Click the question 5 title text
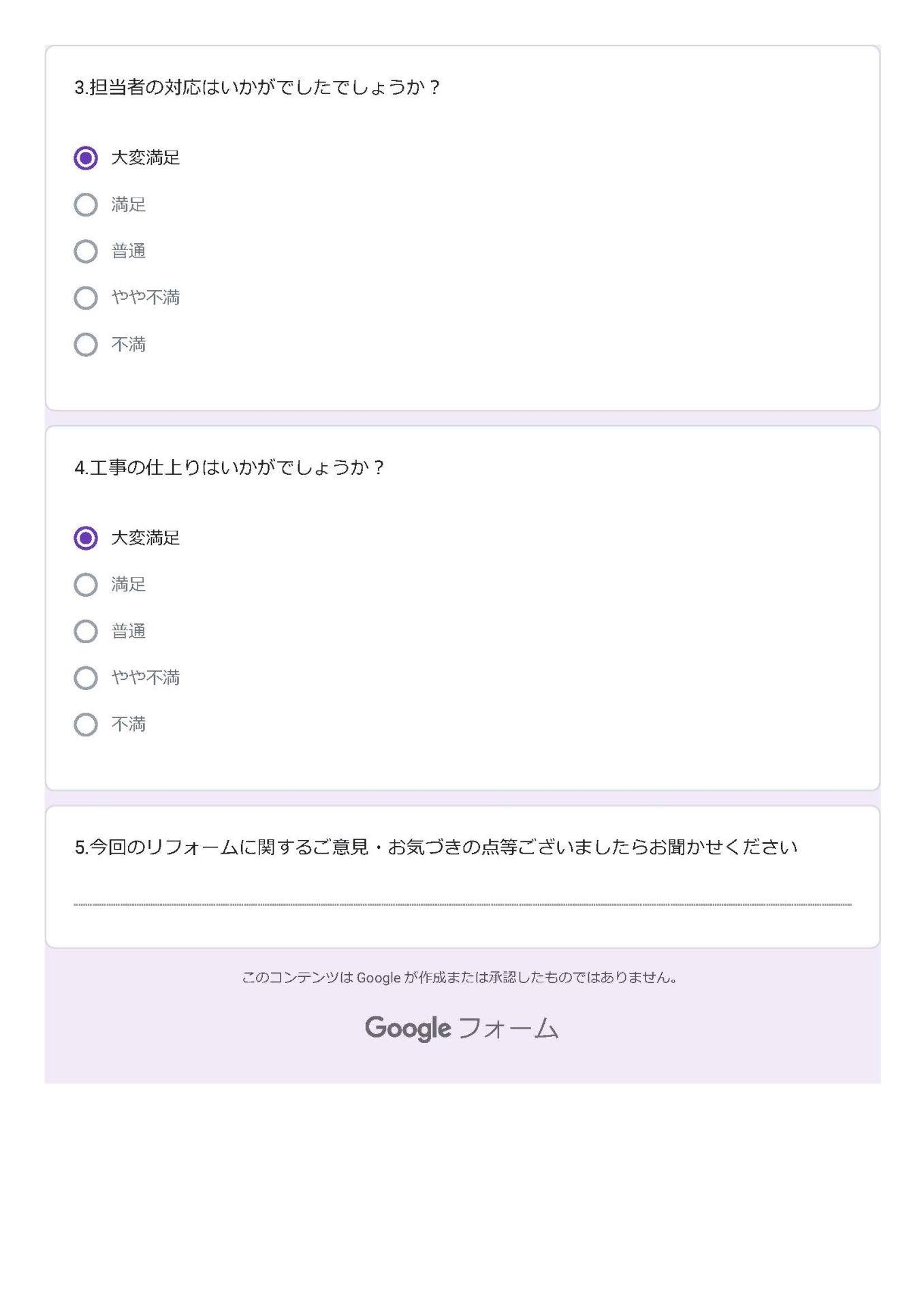 [x=436, y=847]
